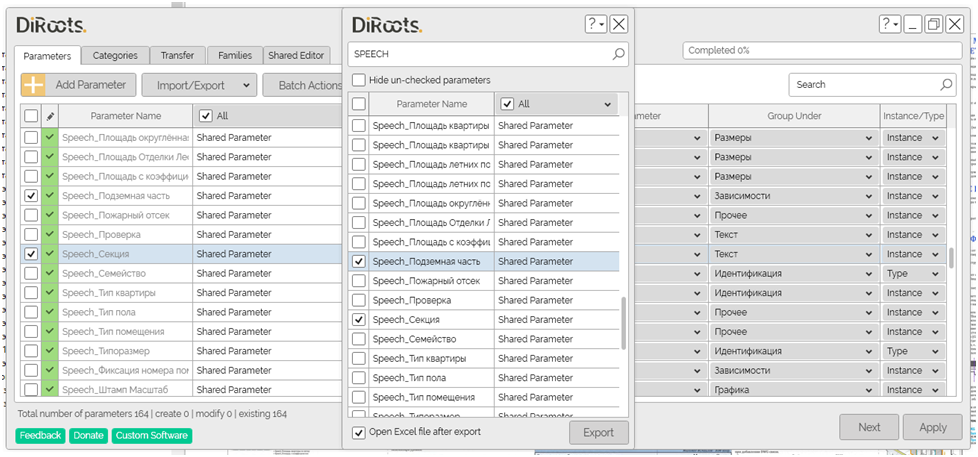Enable Hide un-checked parameters checkbox

pos(358,80)
